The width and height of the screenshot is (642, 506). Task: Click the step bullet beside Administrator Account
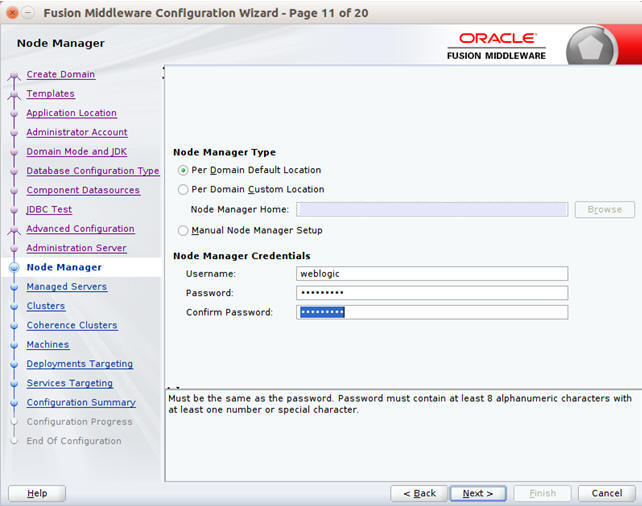point(14,133)
